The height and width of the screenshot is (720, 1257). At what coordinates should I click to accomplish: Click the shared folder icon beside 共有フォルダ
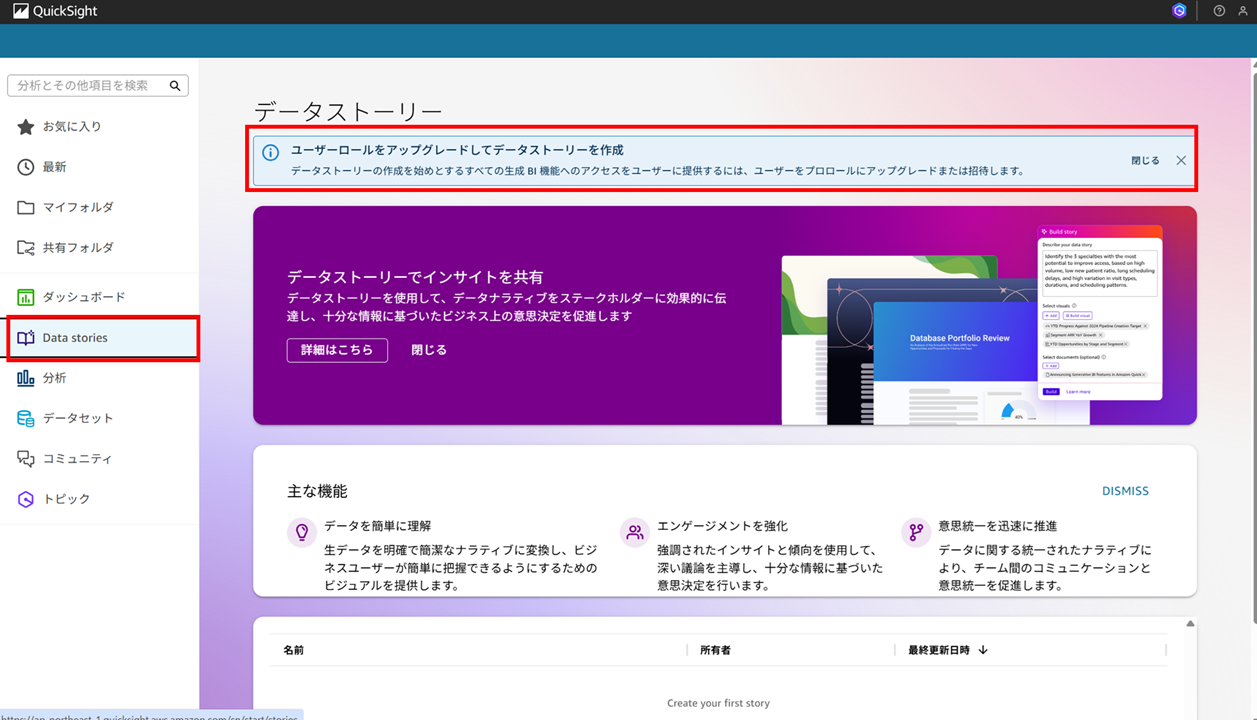click(x=26, y=247)
